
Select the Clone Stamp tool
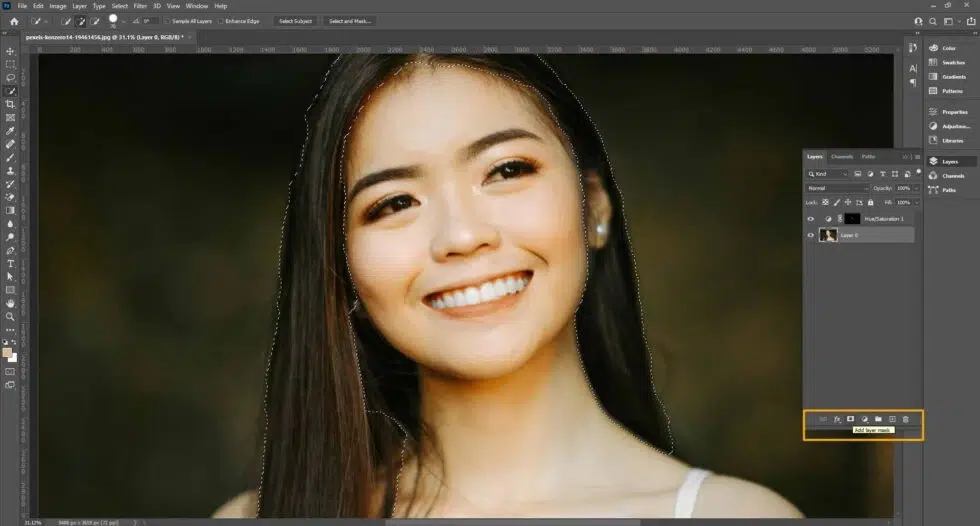10,171
